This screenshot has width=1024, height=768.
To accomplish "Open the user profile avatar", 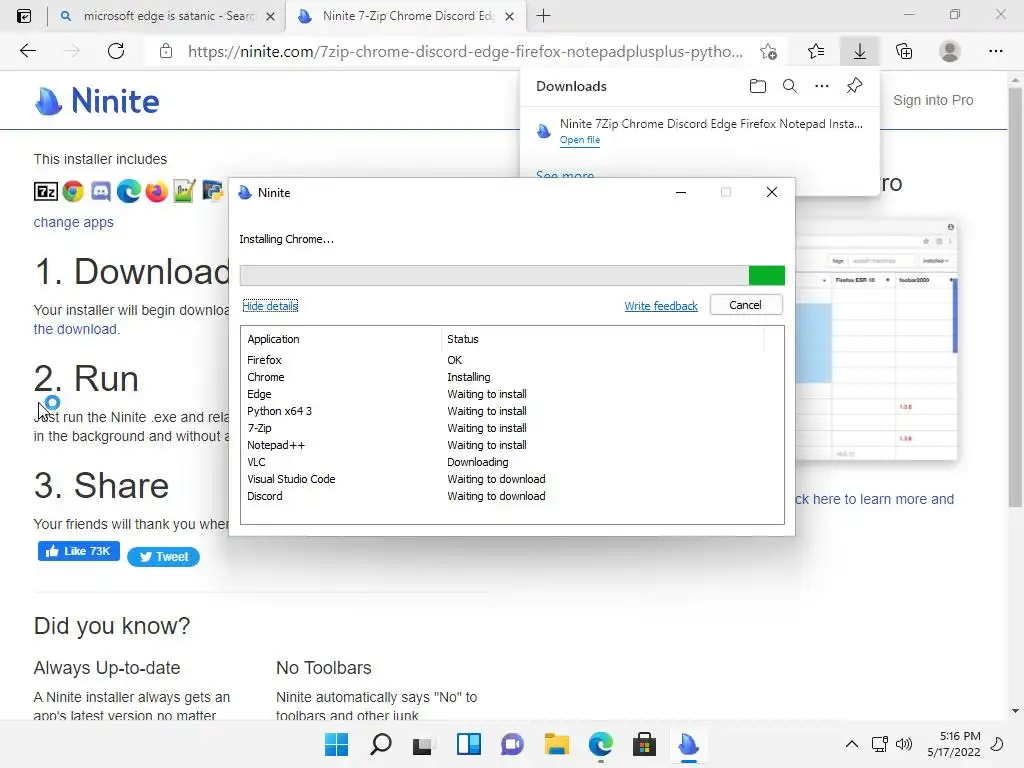I will tap(950, 51).
